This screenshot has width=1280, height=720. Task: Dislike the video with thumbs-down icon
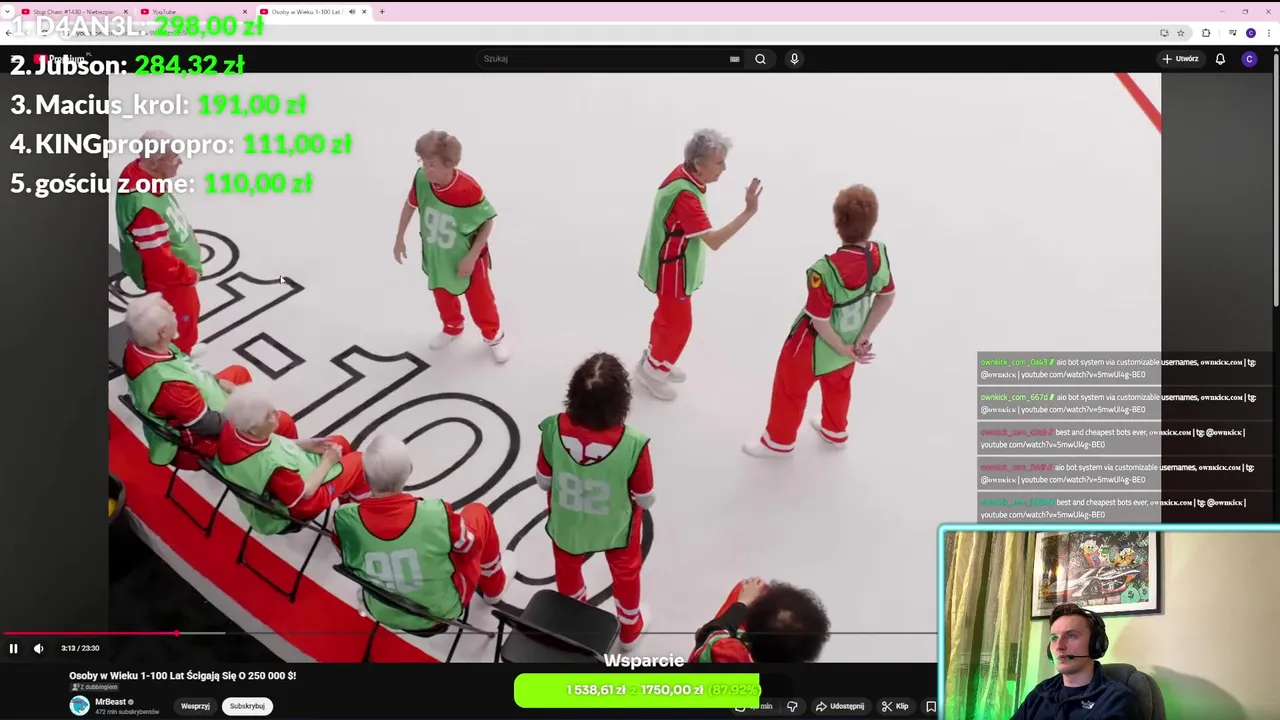792,706
